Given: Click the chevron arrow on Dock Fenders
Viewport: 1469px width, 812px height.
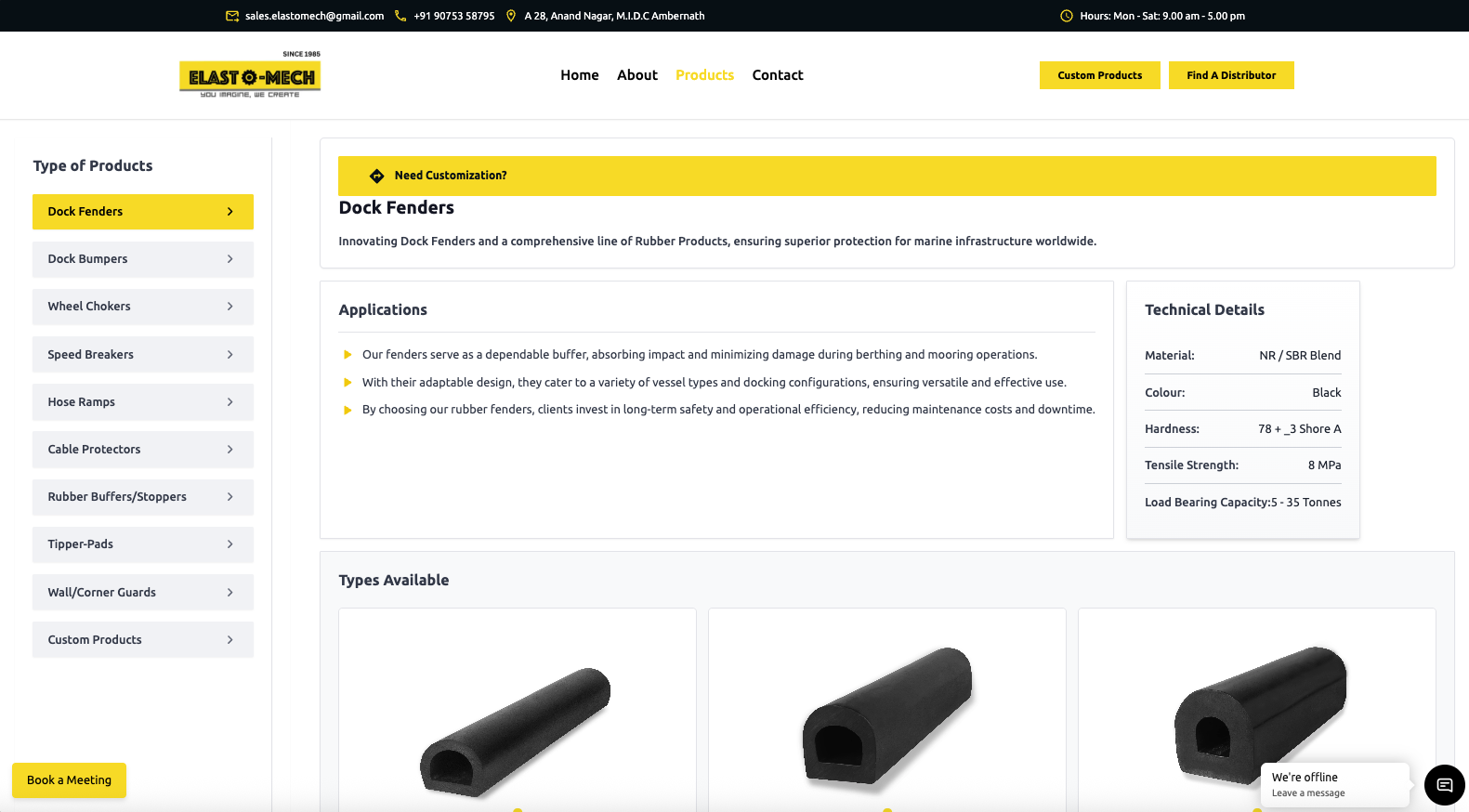Looking at the screenshot, I should 230,212.
